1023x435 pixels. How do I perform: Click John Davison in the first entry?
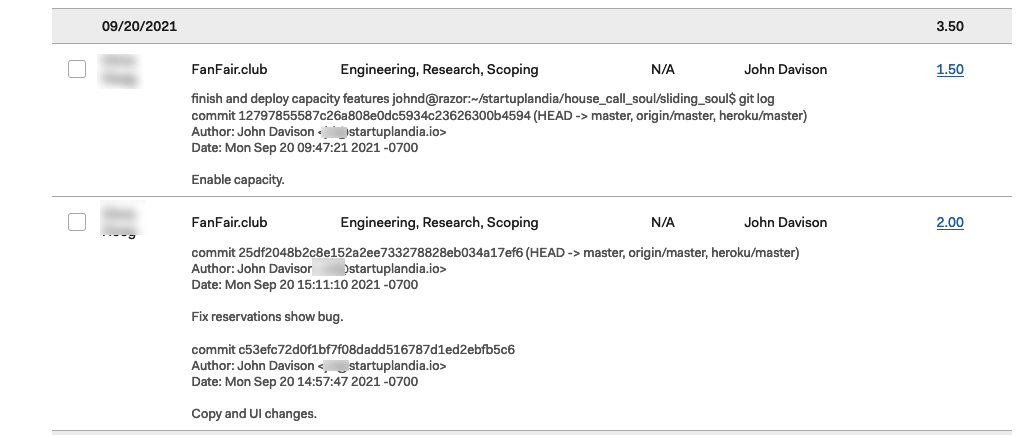pos(785,70)
